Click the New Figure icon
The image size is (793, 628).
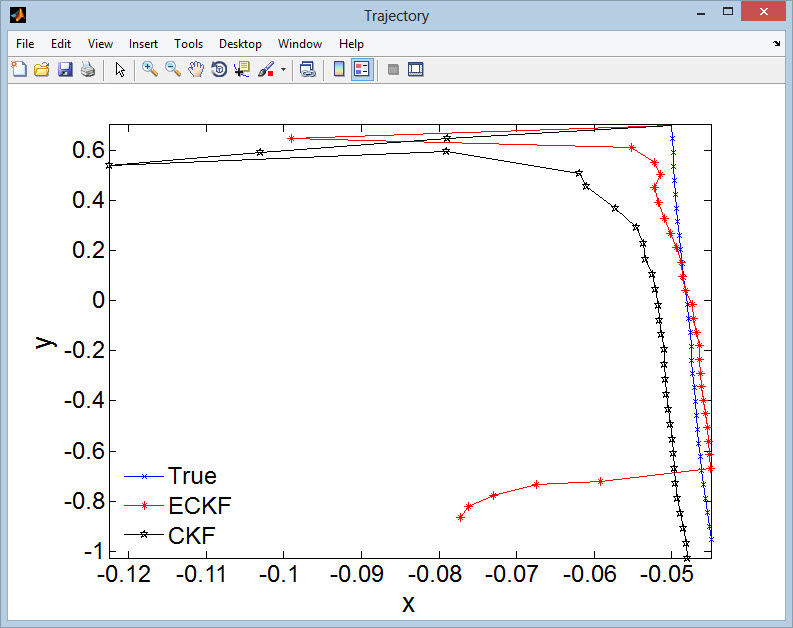[18, 69]
